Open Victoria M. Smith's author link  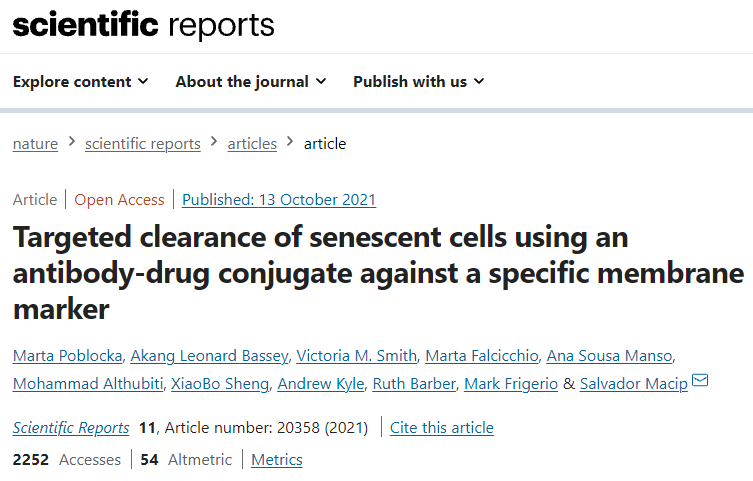click(x=356, y=356)
